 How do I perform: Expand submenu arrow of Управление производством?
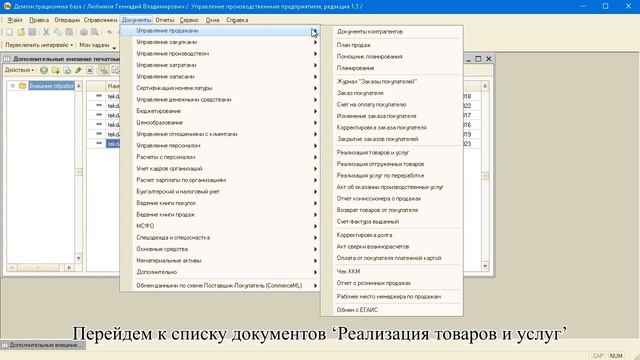315,53
